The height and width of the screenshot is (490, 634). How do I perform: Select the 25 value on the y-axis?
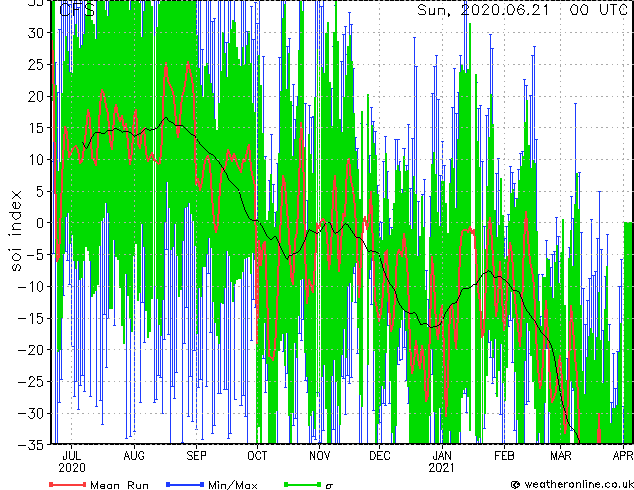[34, 64]
